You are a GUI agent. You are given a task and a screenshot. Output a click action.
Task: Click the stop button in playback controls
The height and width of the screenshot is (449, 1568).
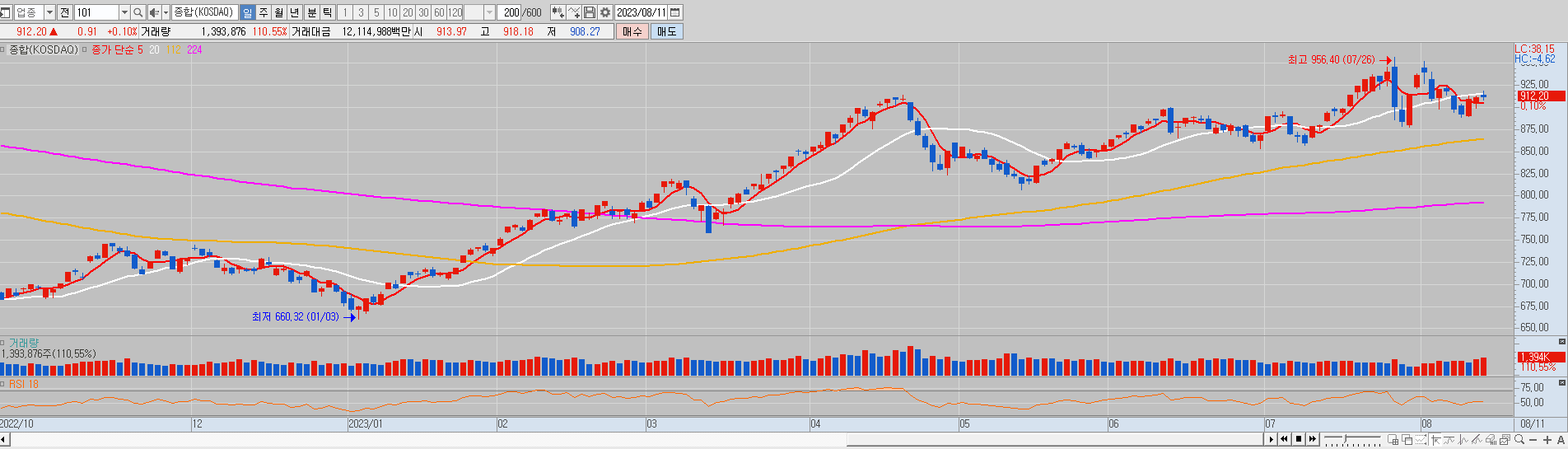[x=1299, y=439]
